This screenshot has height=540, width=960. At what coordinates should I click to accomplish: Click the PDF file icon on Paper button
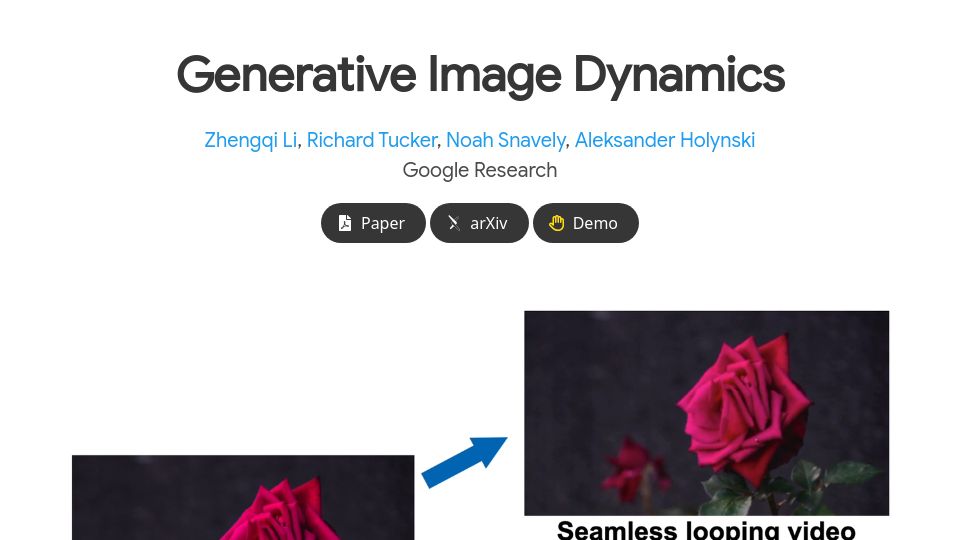click(x=345, y=223)
